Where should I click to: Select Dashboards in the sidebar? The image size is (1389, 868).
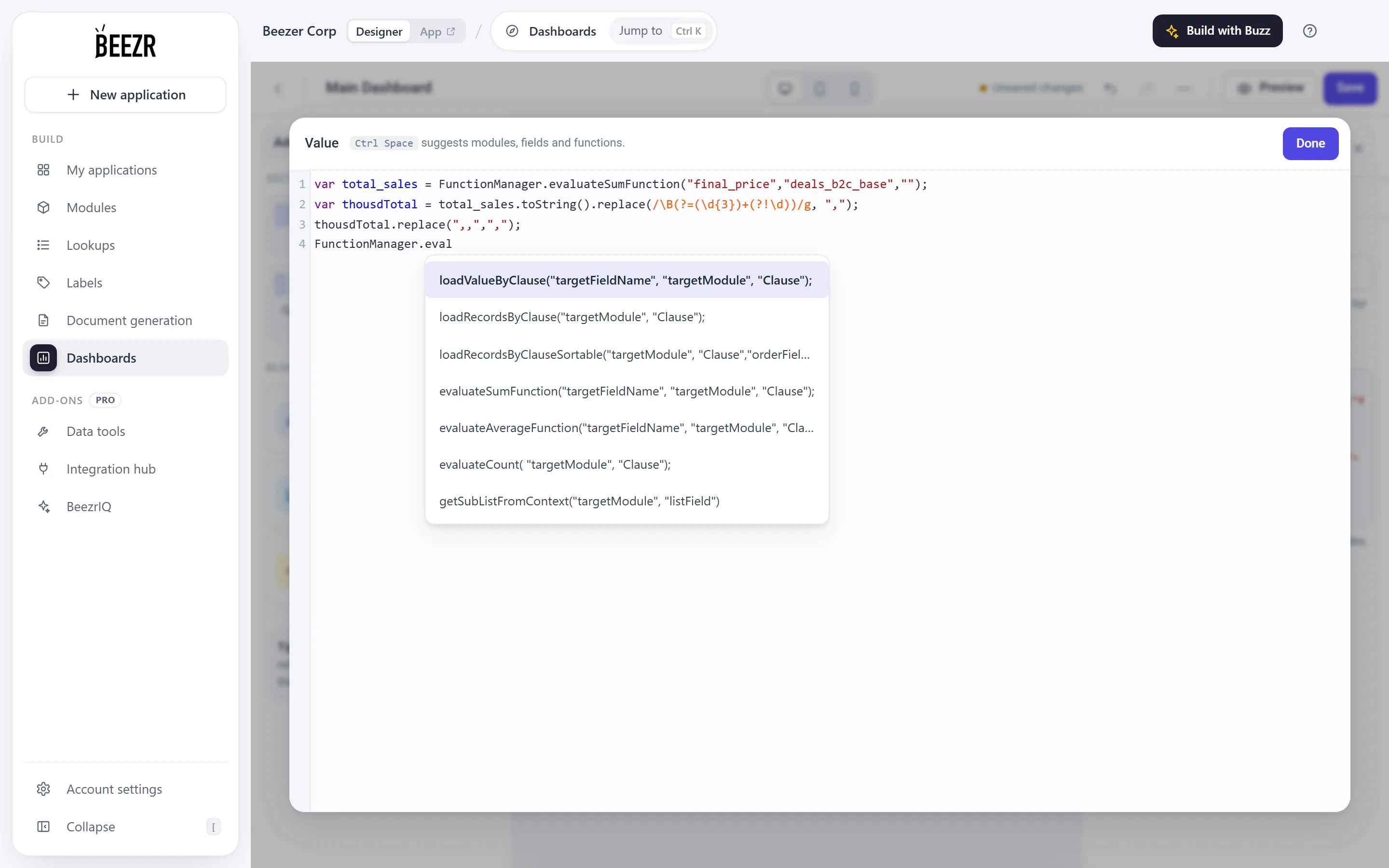(125, 358)
